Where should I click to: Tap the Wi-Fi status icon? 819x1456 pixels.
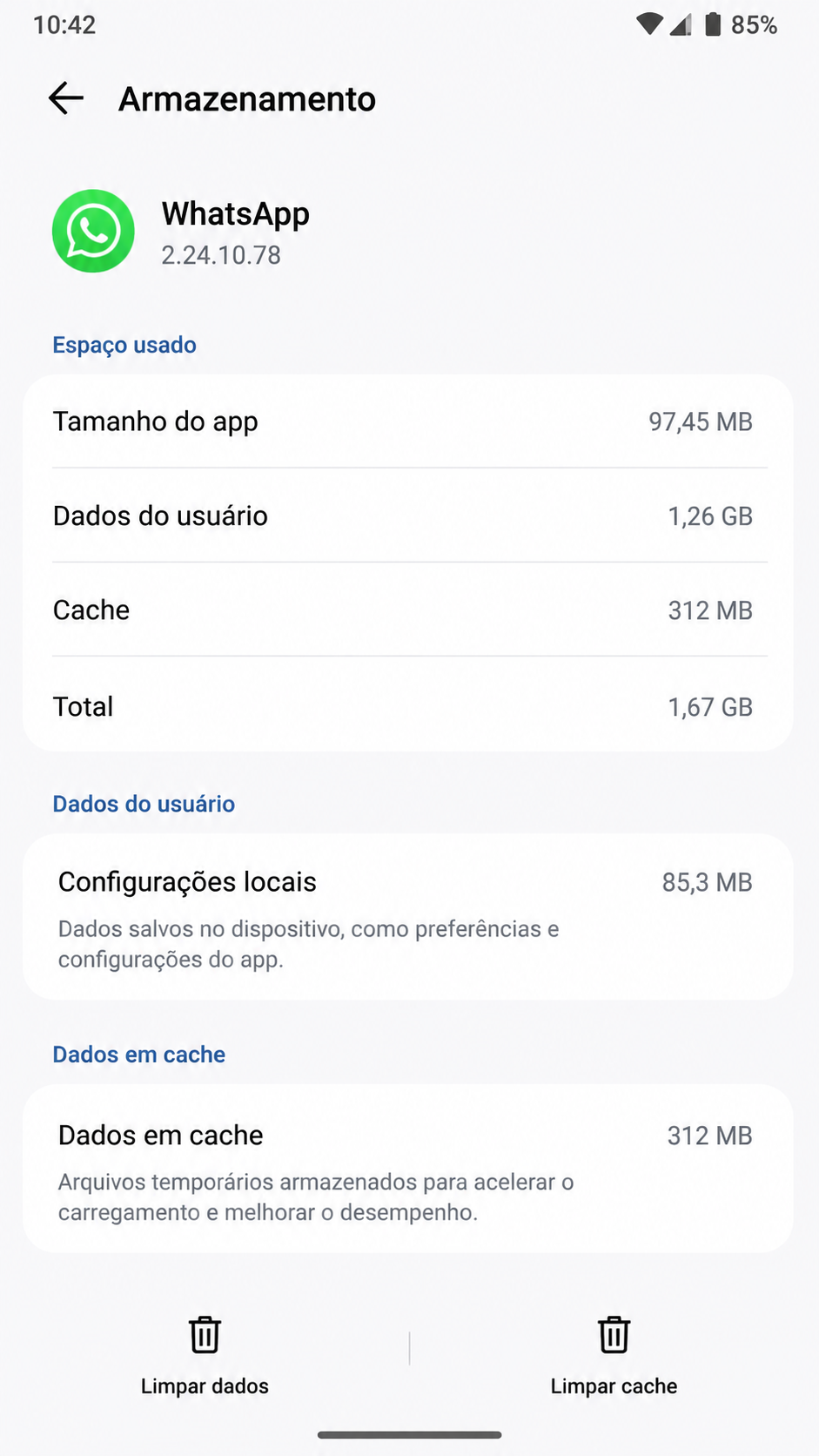click(649, 24)
